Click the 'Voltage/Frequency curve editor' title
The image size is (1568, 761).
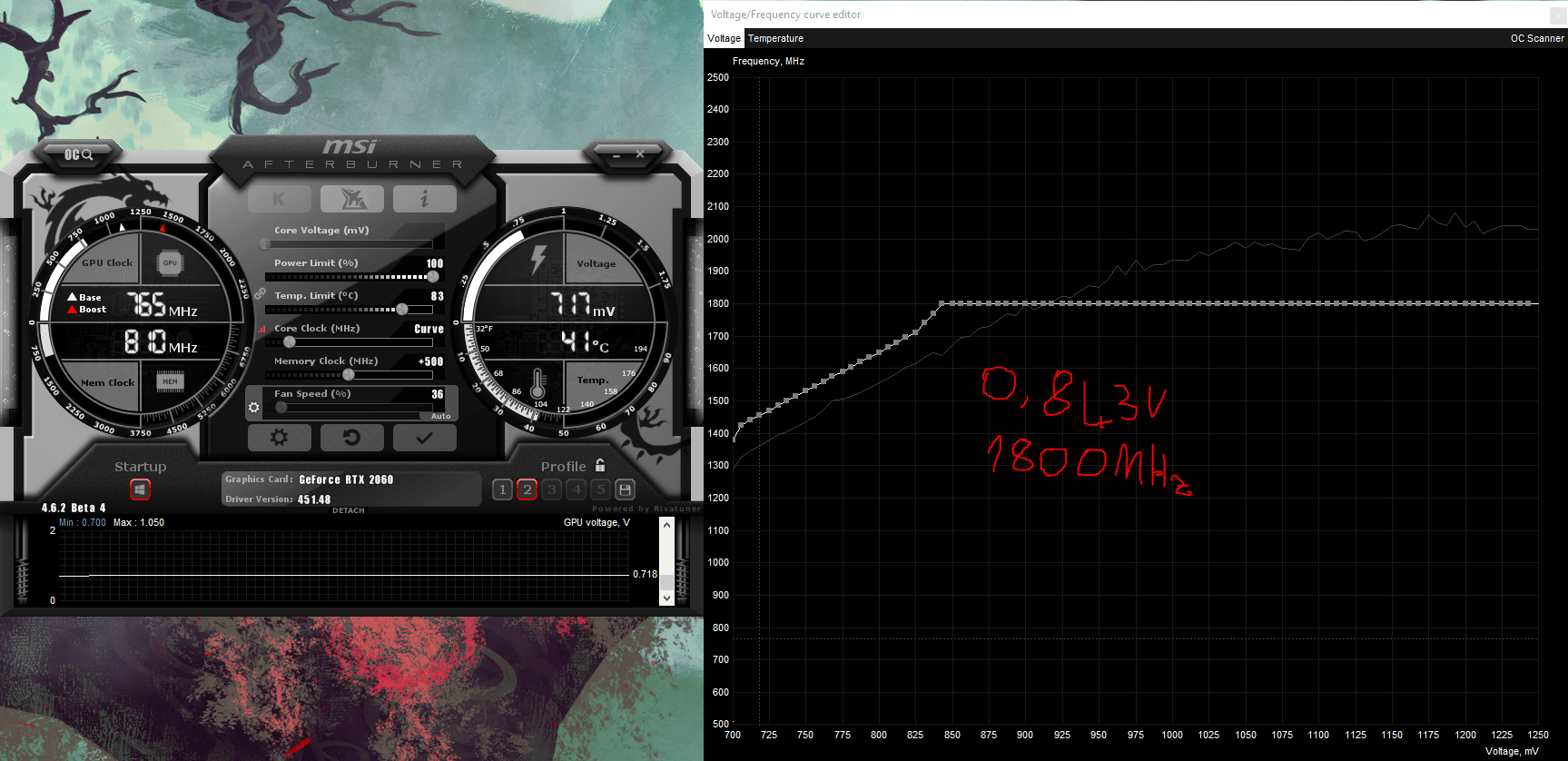(x=785, y=15)
